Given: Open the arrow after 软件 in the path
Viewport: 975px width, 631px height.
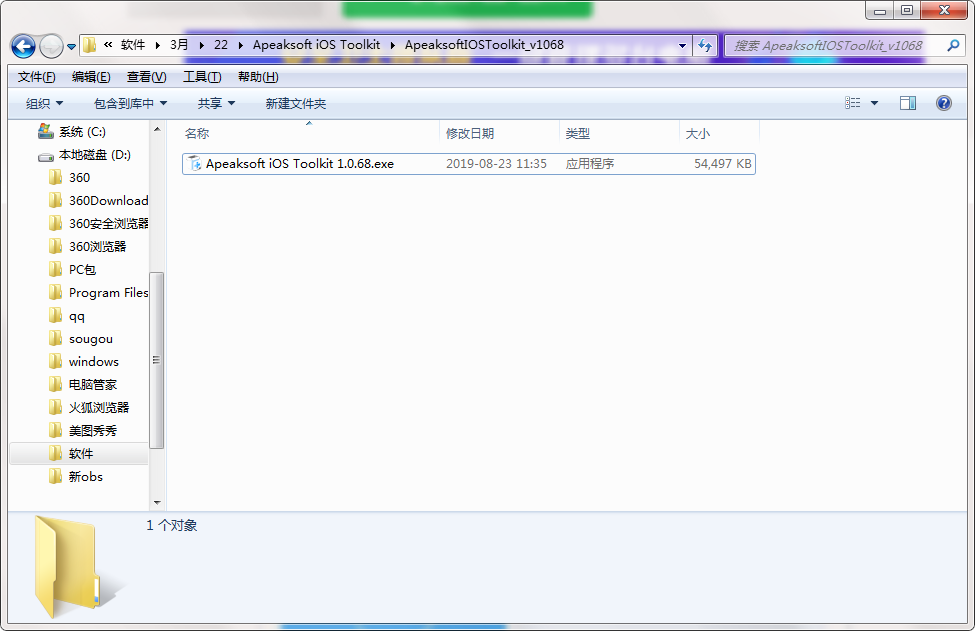Looking at the screenshot, I should coord(157,45).
